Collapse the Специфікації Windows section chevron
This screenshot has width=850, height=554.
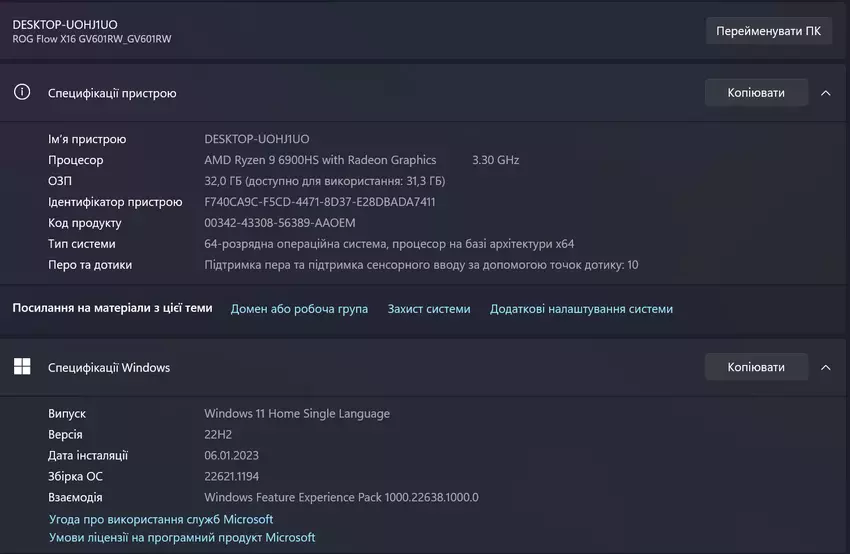click(x=825, y=367)
